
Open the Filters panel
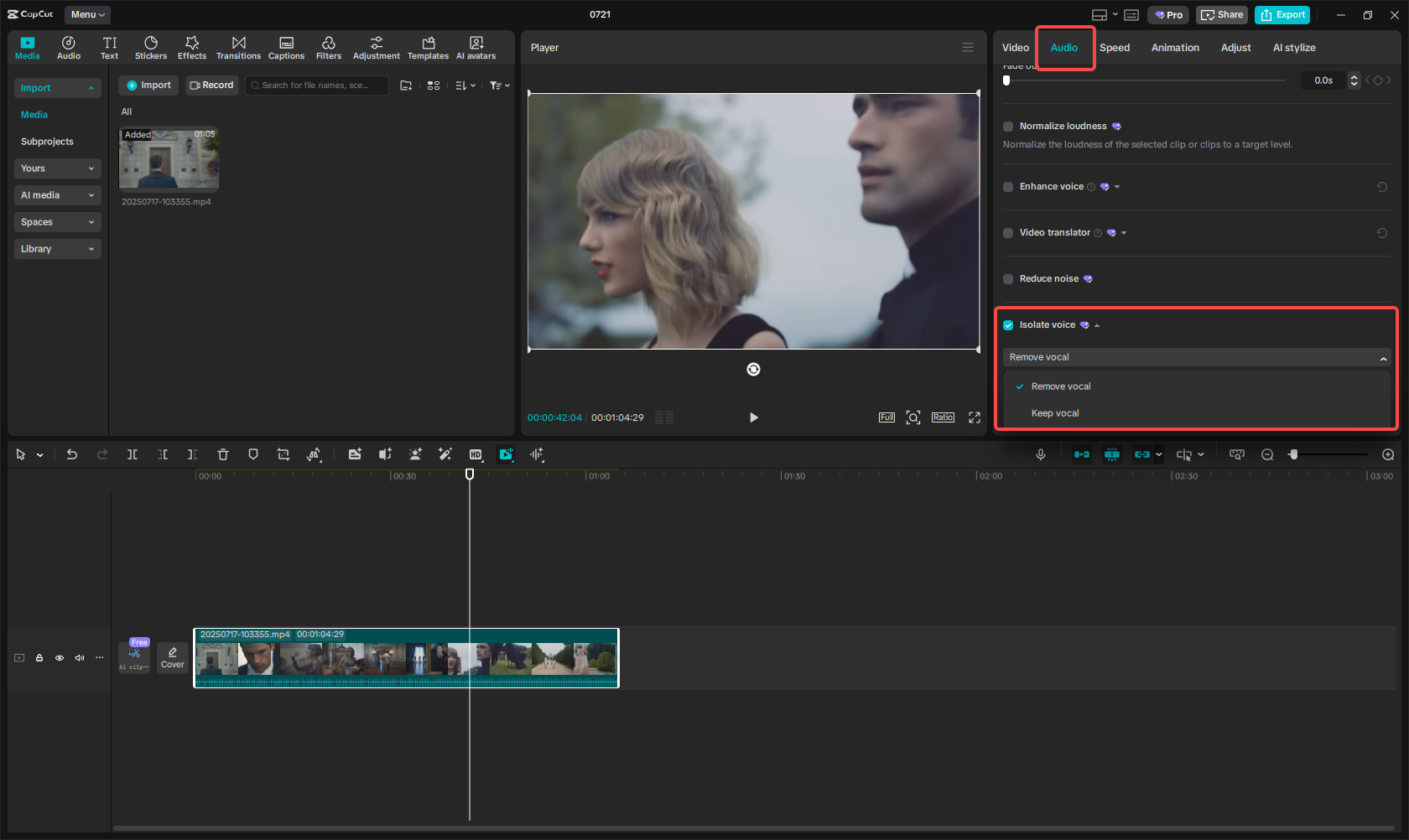(329, 47)
